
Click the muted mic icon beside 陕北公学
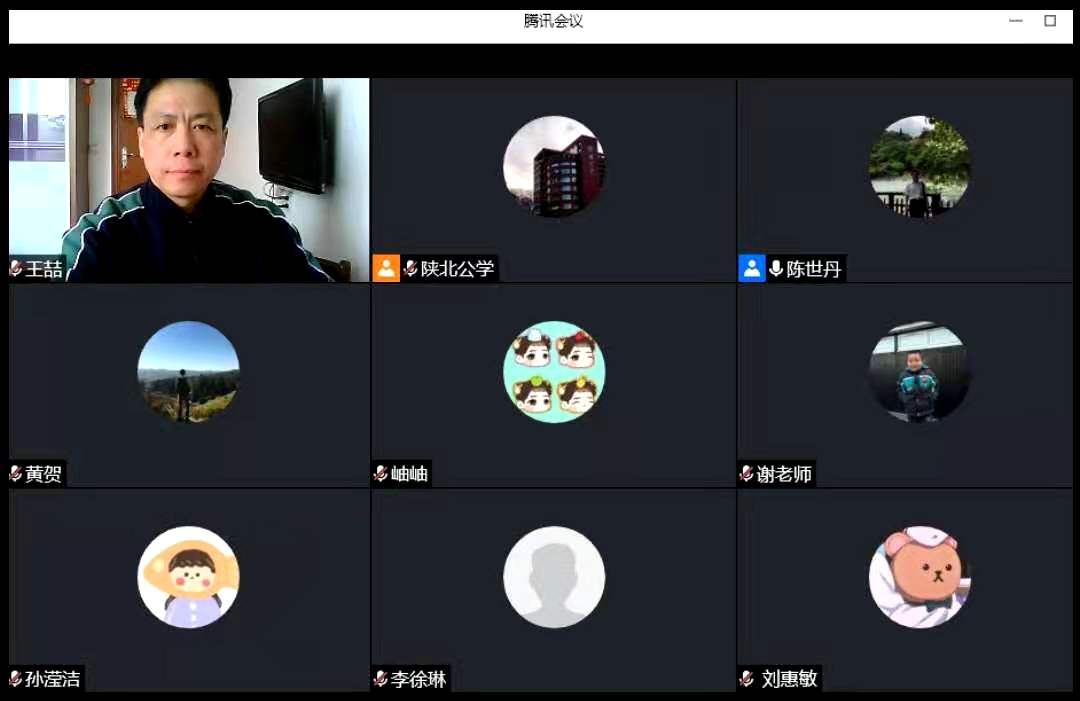tap(411, 268)
